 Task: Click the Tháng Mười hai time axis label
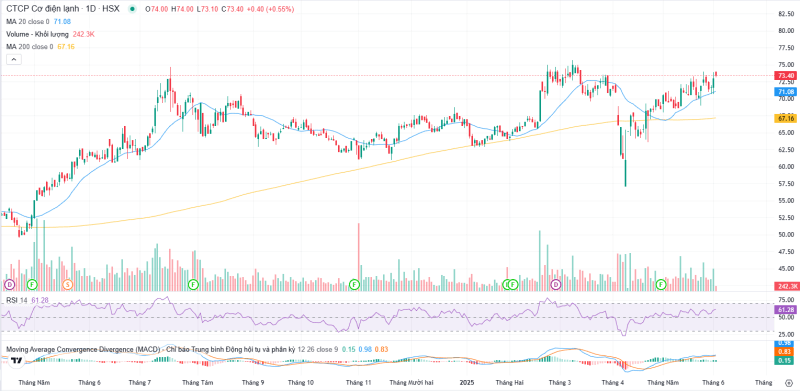click(411, 382)
